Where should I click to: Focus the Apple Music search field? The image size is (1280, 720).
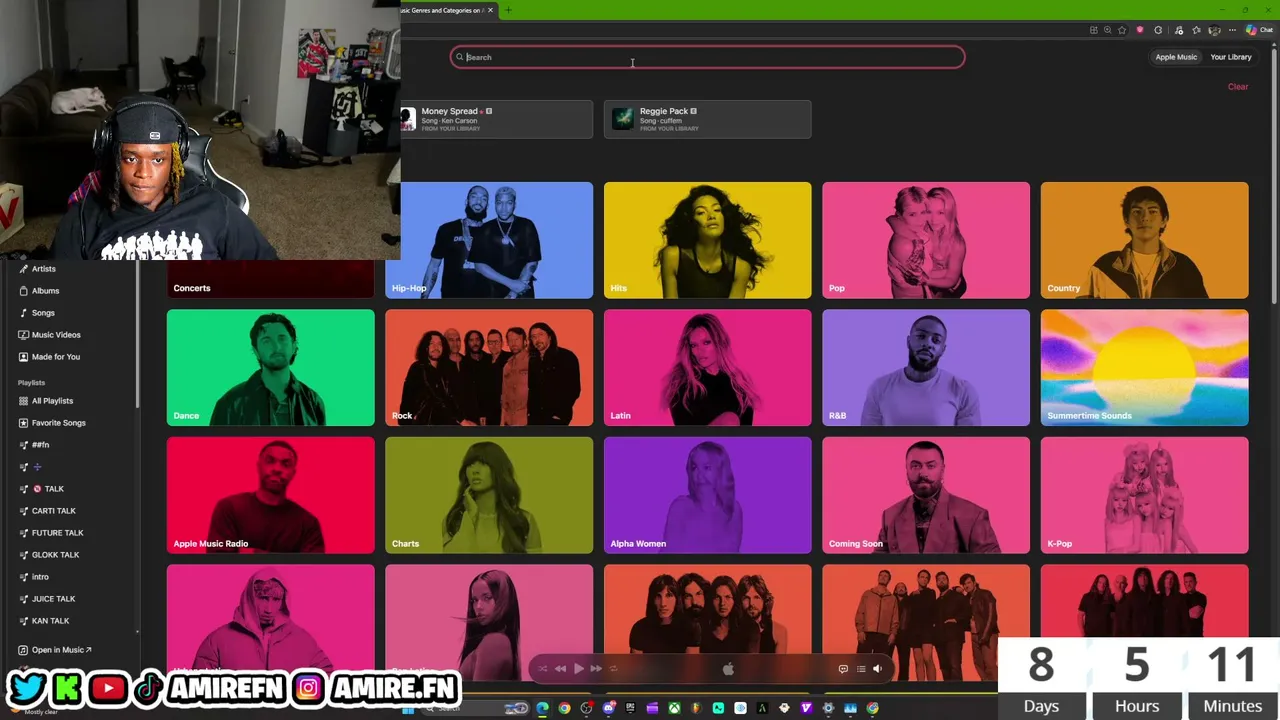[x=708, y=57]
